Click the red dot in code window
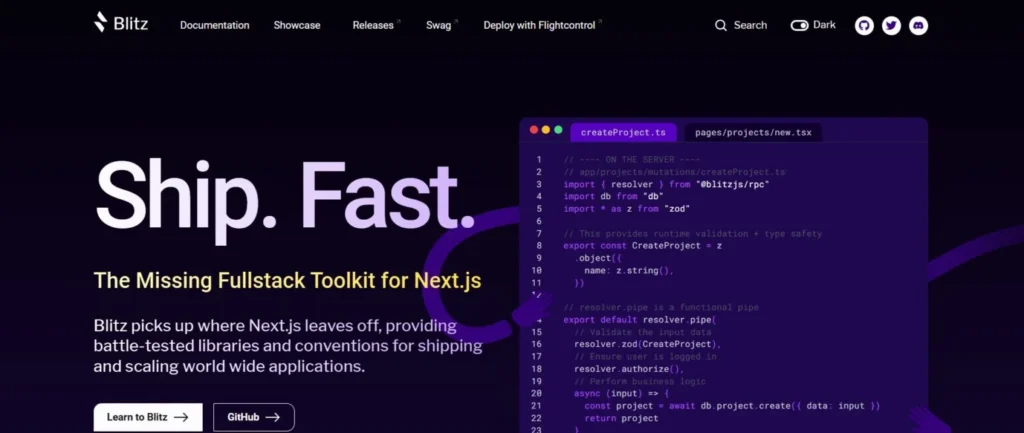Image resolution: width=1024 pixels, height=433 pixels. 534,130
